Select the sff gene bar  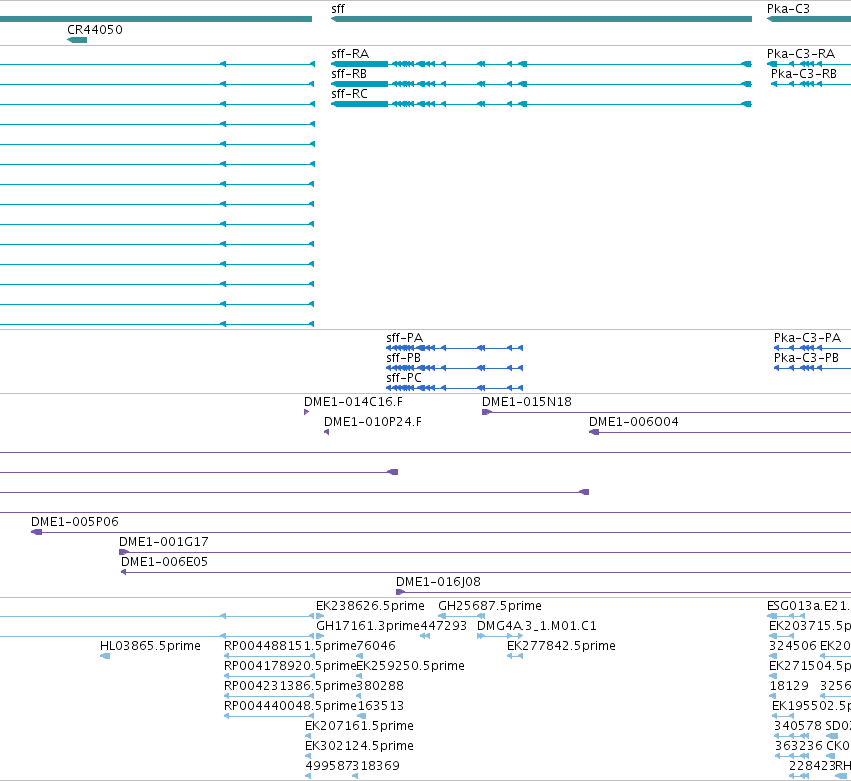coord(541,19)
